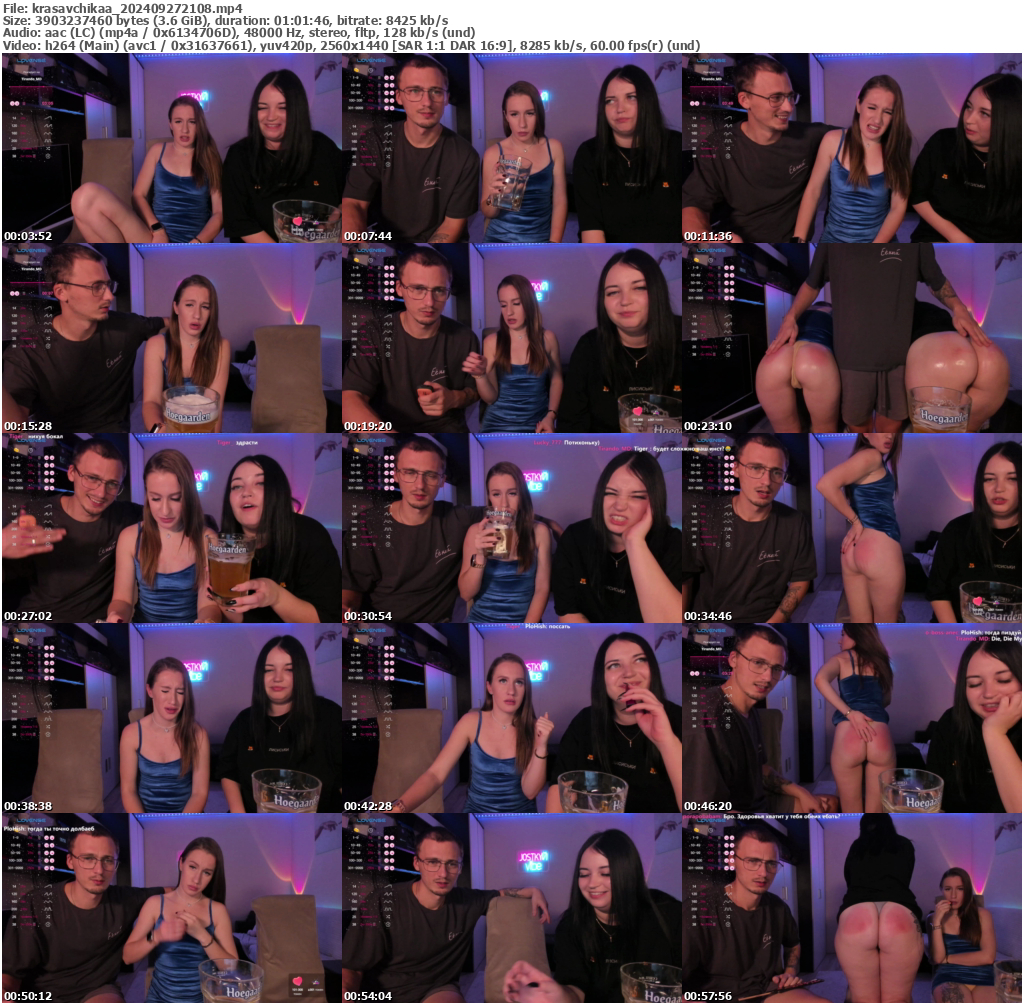Click the thumbnail labeled 00:11:36
Image resolution: width=1024 pixels, height=1003 pixels.
pos(852,148)
